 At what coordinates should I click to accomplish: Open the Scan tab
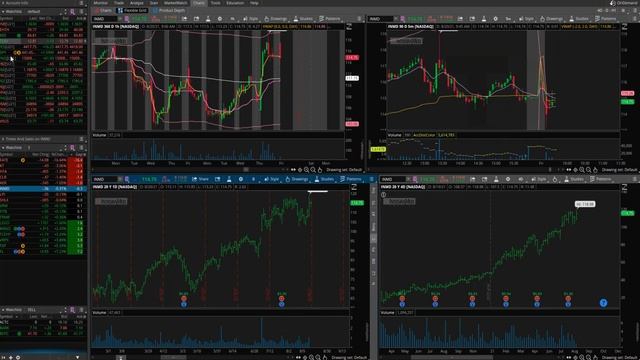[154, 3]
